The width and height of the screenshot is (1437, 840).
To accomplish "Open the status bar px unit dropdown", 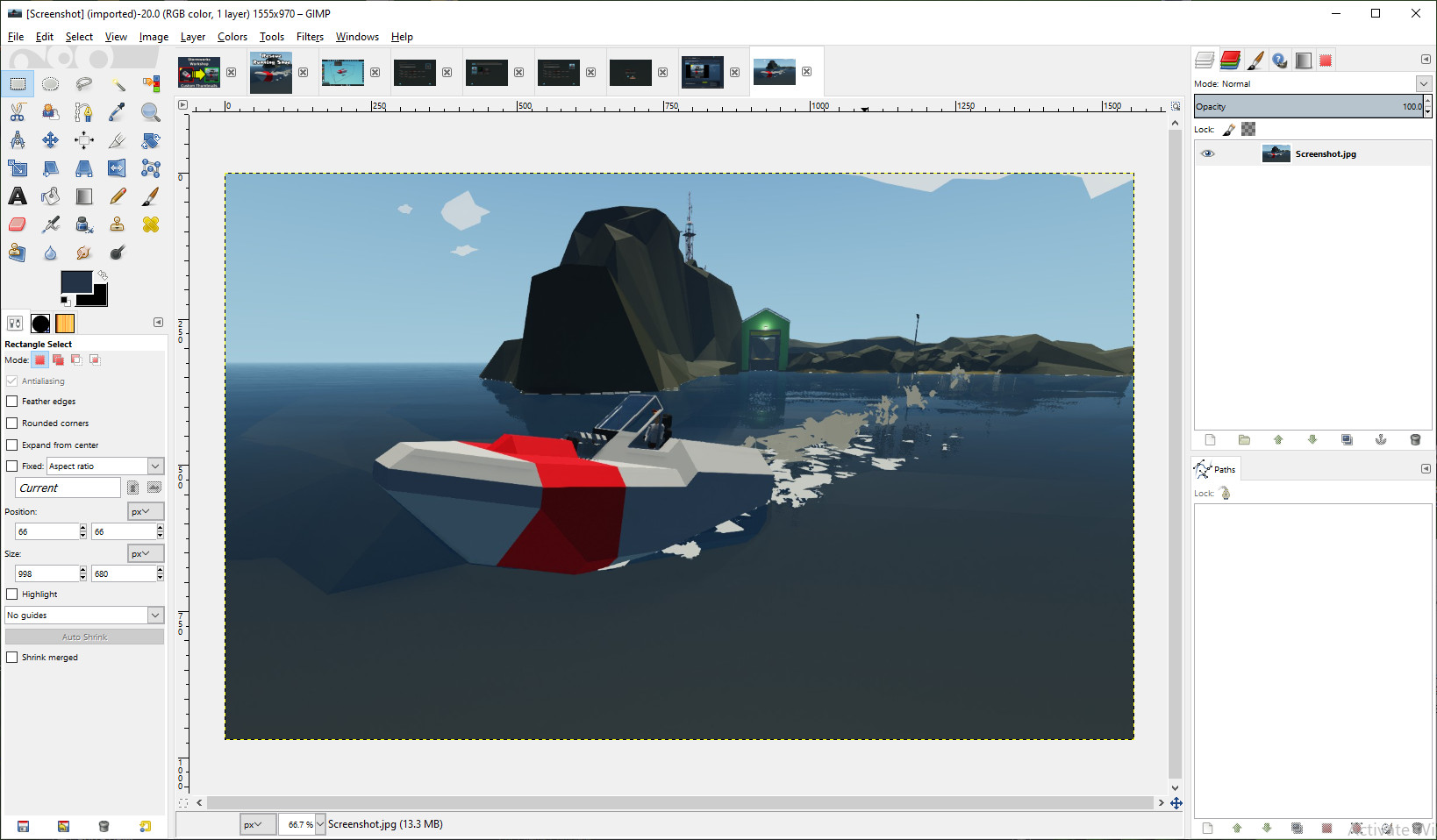I will 258,824.
